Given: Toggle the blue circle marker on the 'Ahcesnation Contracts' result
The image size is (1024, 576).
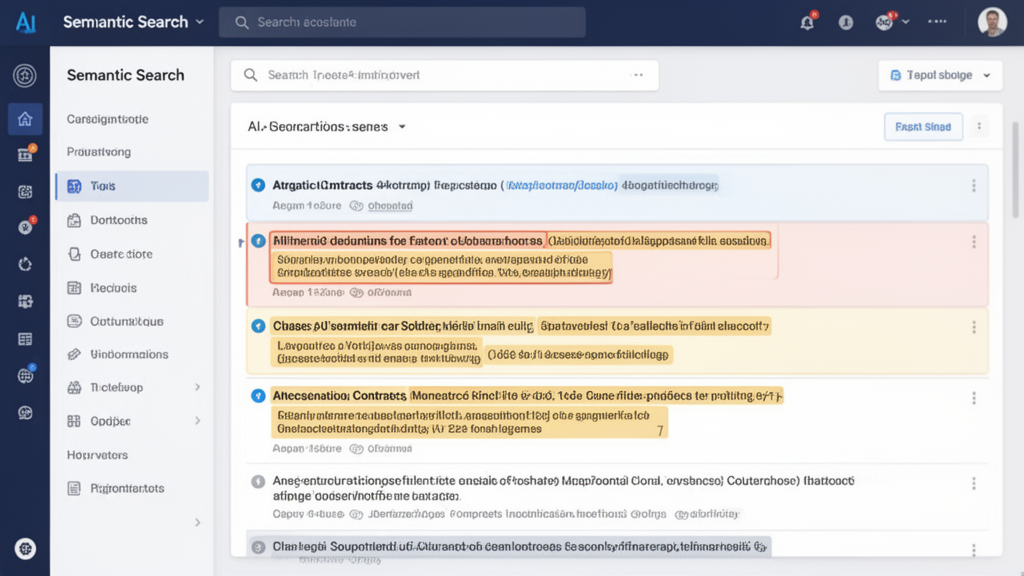Looking at the screenshot, I should [258, 396].
